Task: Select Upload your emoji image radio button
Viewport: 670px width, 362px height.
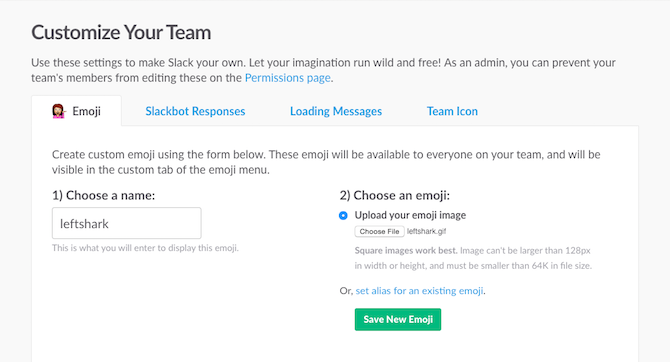Action: coord(343,215)
